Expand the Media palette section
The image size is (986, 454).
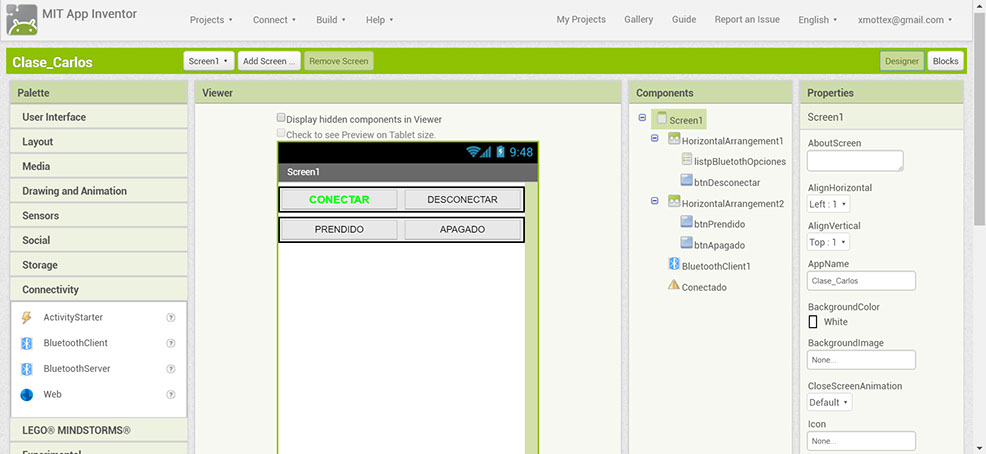pyautogui.click(x=99, y=166)
